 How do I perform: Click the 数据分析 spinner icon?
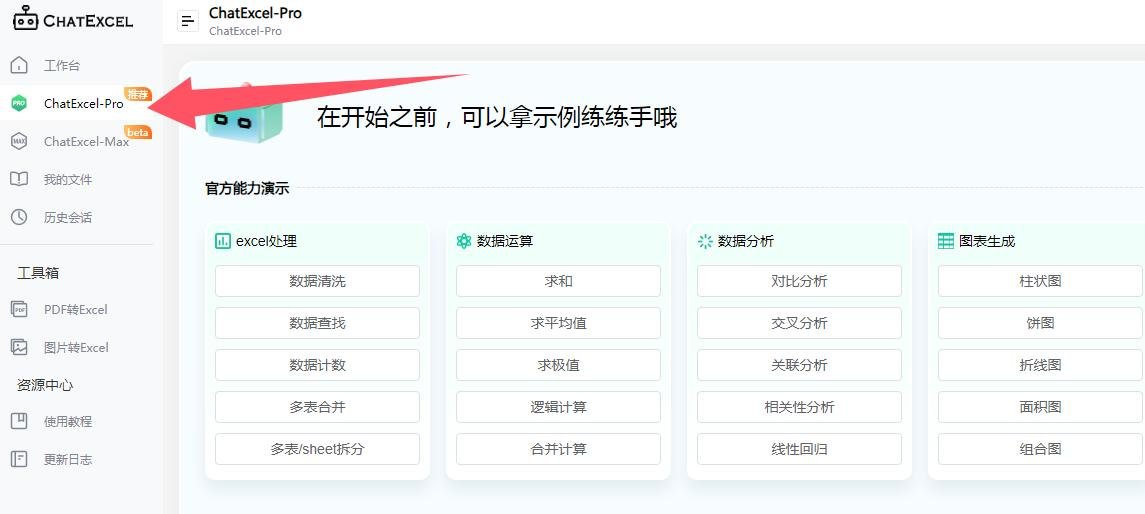click(x=705, y=241)
